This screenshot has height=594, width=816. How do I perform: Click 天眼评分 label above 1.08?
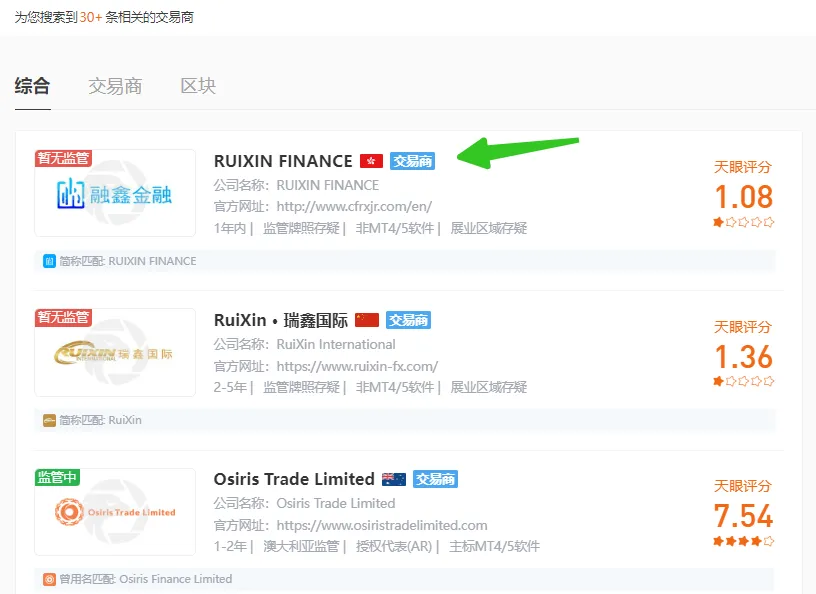[x=743, y=167]
